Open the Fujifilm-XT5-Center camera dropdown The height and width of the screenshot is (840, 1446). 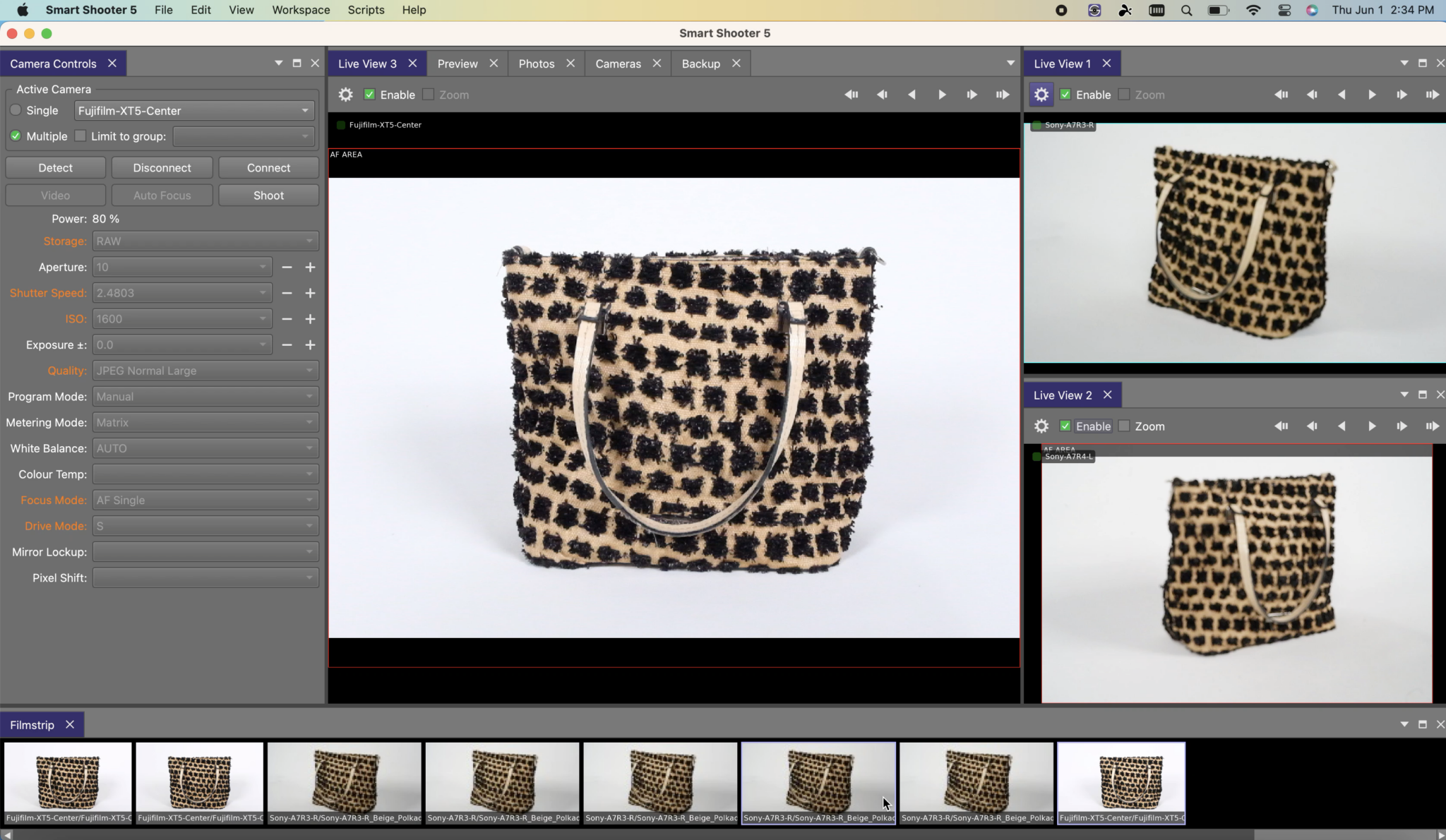[x=193, y=111]
